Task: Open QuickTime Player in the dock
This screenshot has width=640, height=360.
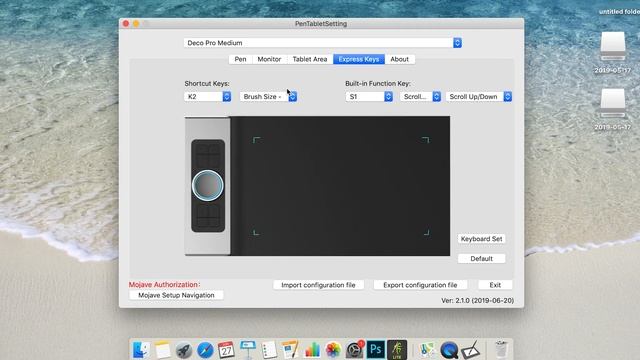Action: [449, 350]
